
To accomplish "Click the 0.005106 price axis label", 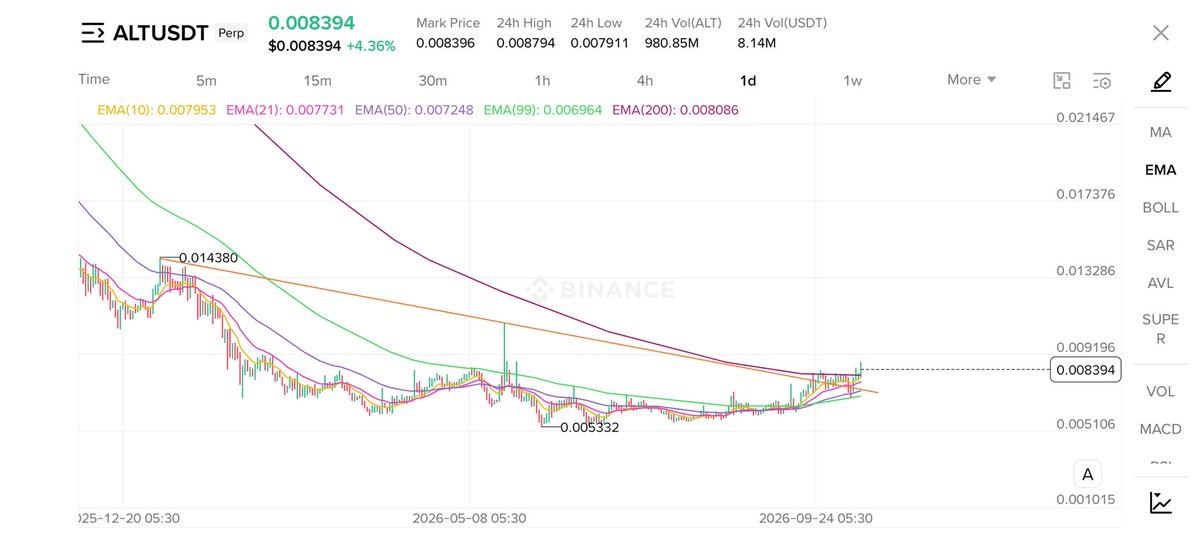I will coord(1085,423).
